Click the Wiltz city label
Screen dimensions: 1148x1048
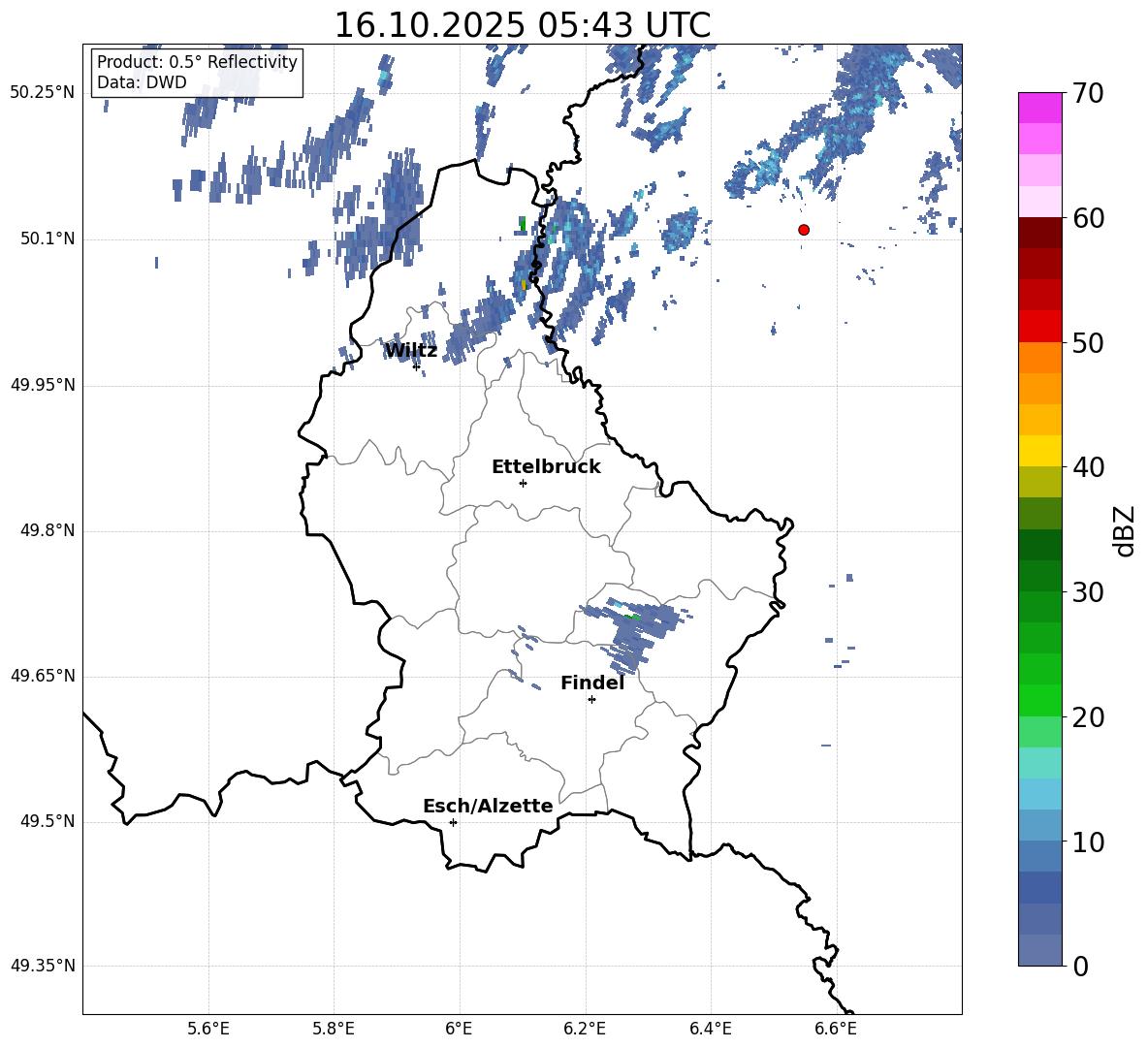coord(411,351)
